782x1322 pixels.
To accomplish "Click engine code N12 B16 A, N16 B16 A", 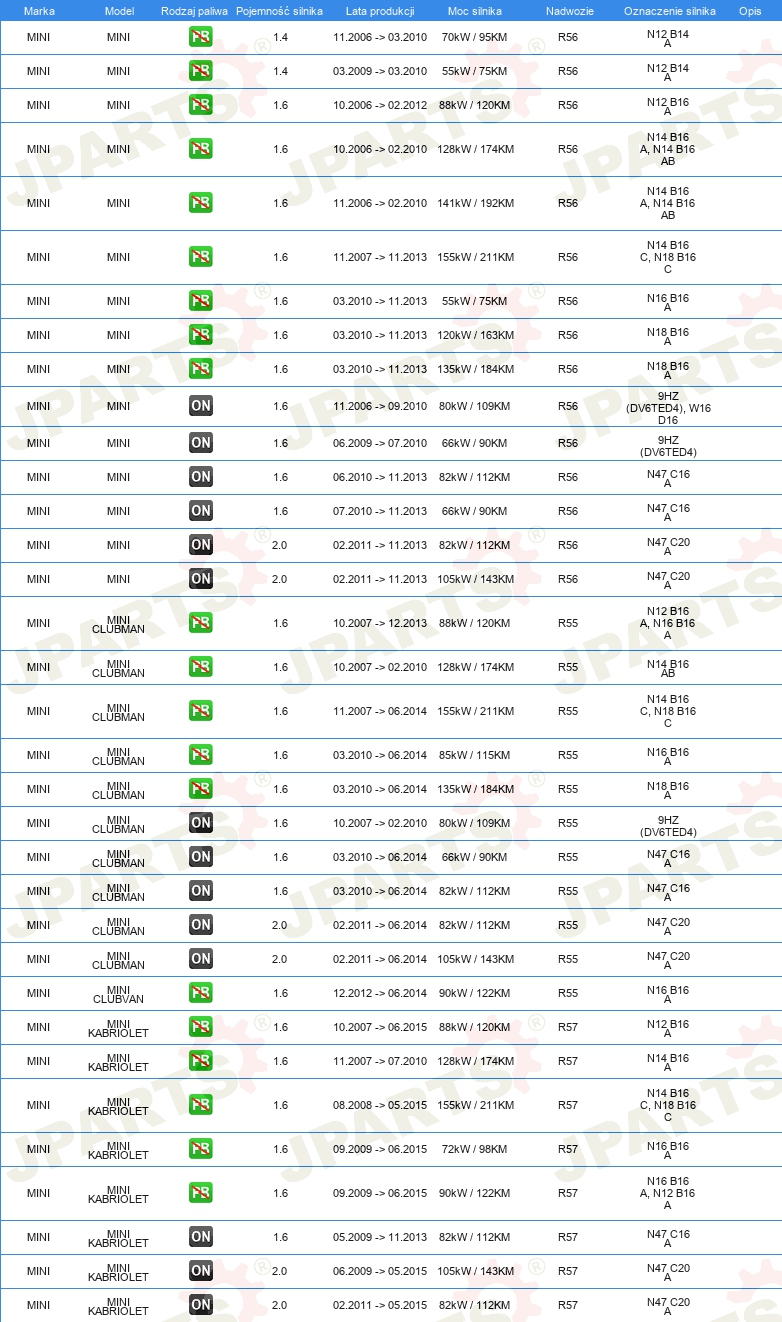I will [668, 623].
